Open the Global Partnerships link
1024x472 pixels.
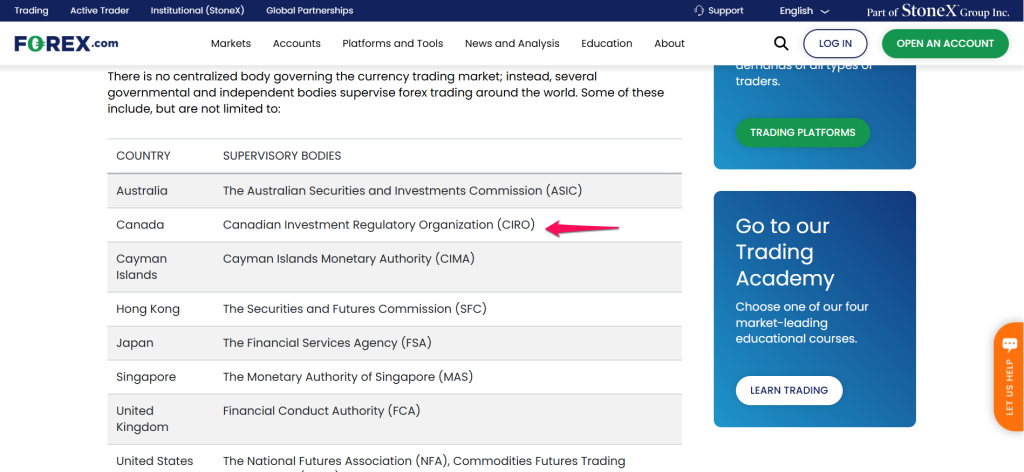click(x=310, y=10)
